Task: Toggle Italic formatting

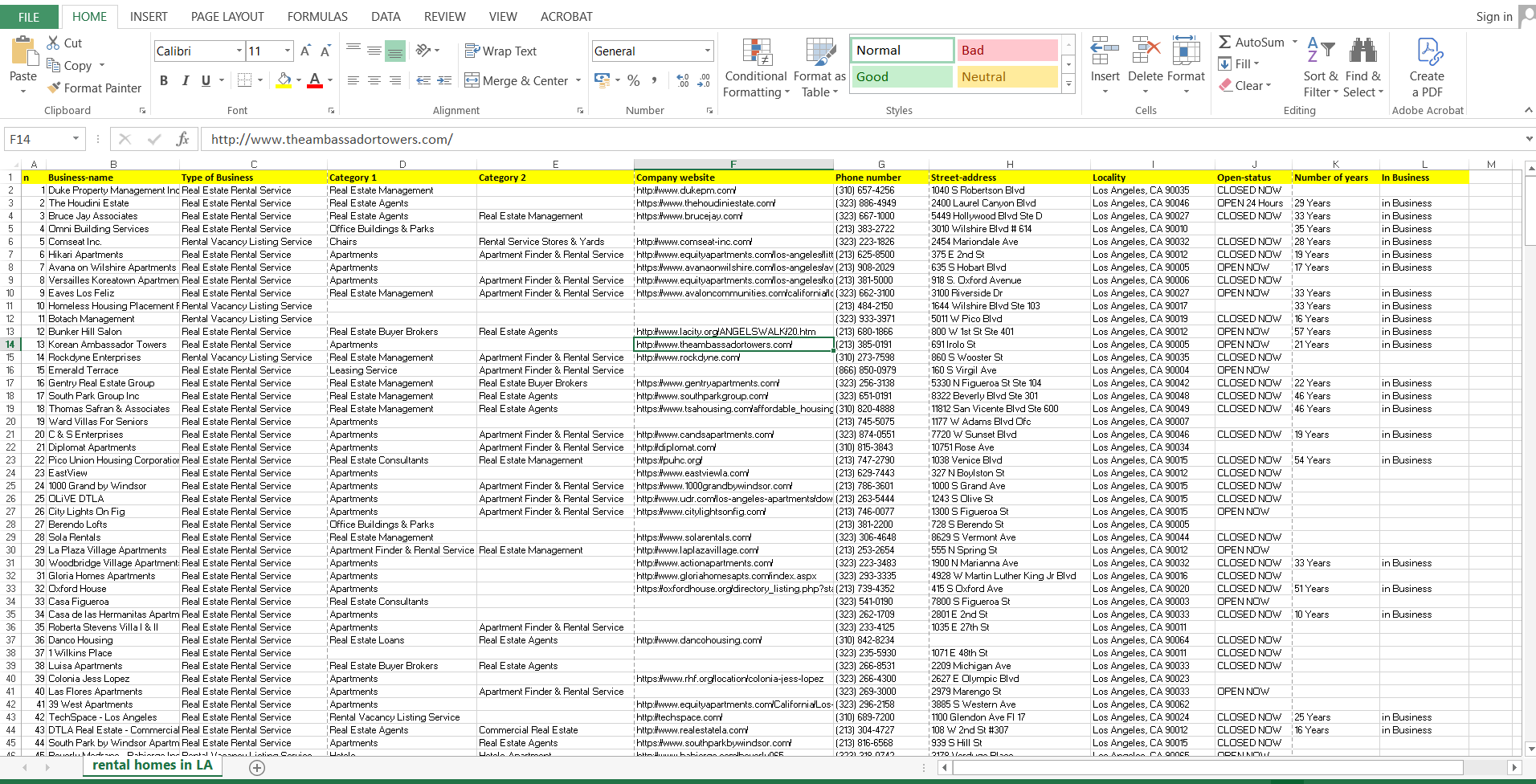Action: 185,80
